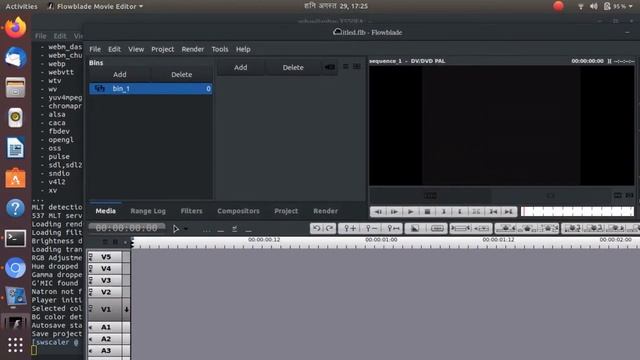Step monitor back one frame
640x360 pixels.
click(378, 211)
